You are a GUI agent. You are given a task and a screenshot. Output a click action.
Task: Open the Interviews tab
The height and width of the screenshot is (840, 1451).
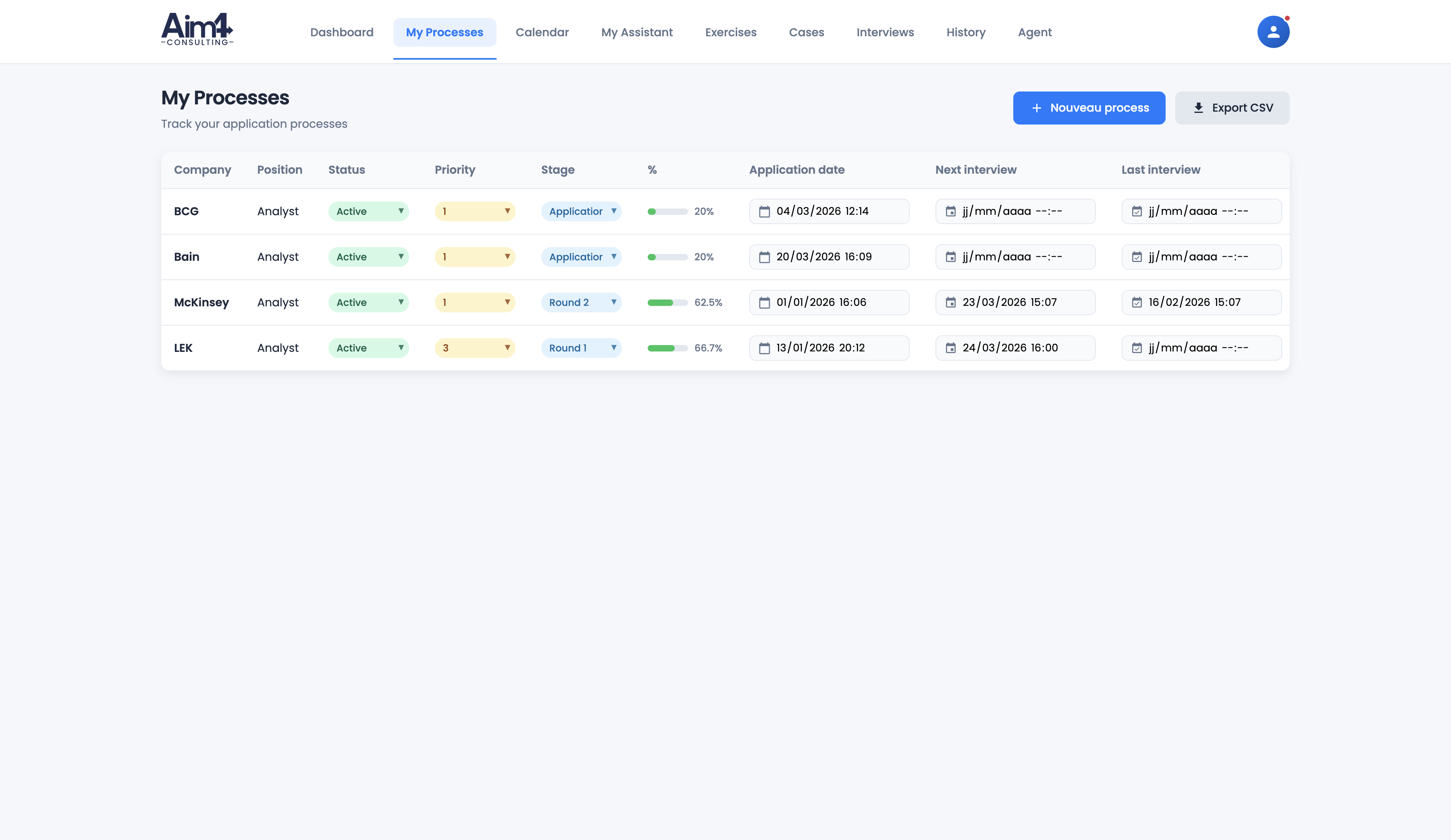[x=884, y=32]
